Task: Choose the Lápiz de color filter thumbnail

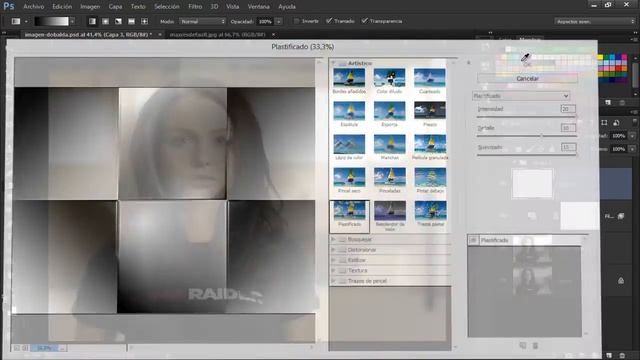Action: point(349,144)
